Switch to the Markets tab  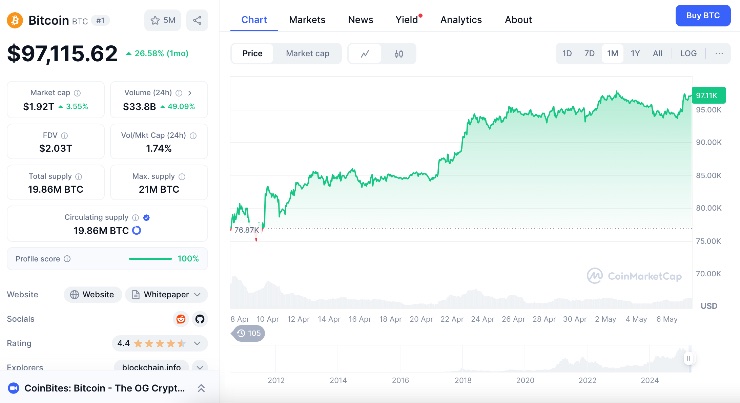tap(307, 19)
